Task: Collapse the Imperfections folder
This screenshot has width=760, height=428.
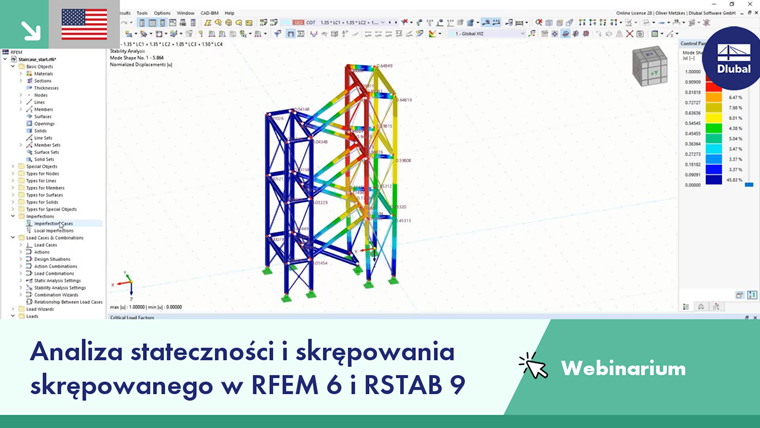Action: click(13, 216)
